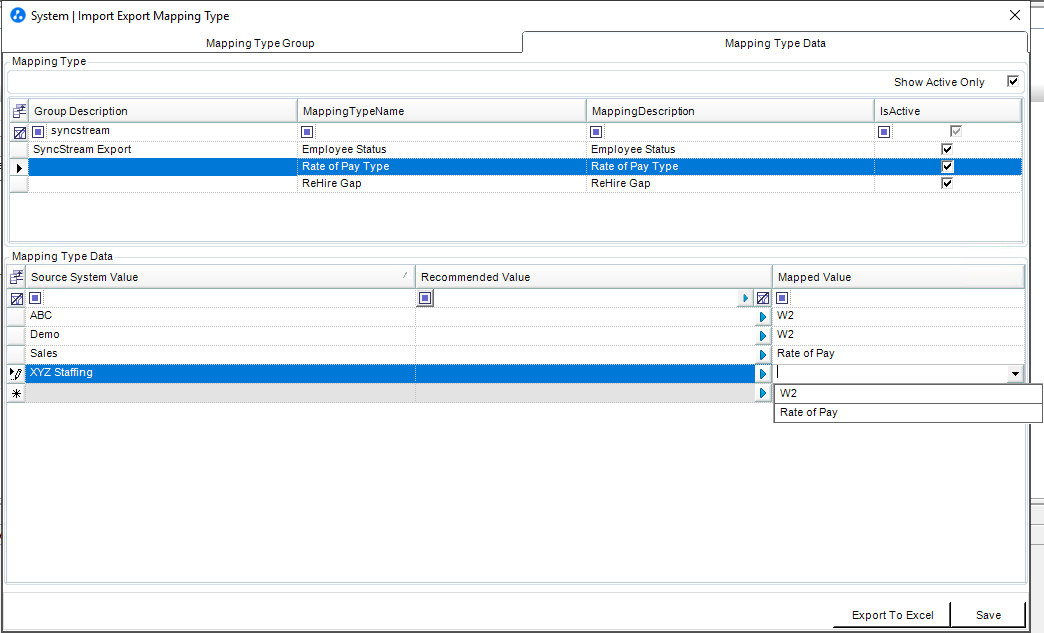Select the ABC source system value
This screenshot has width=1044, height=633.
pyautogui.click(x=220, y=316)
